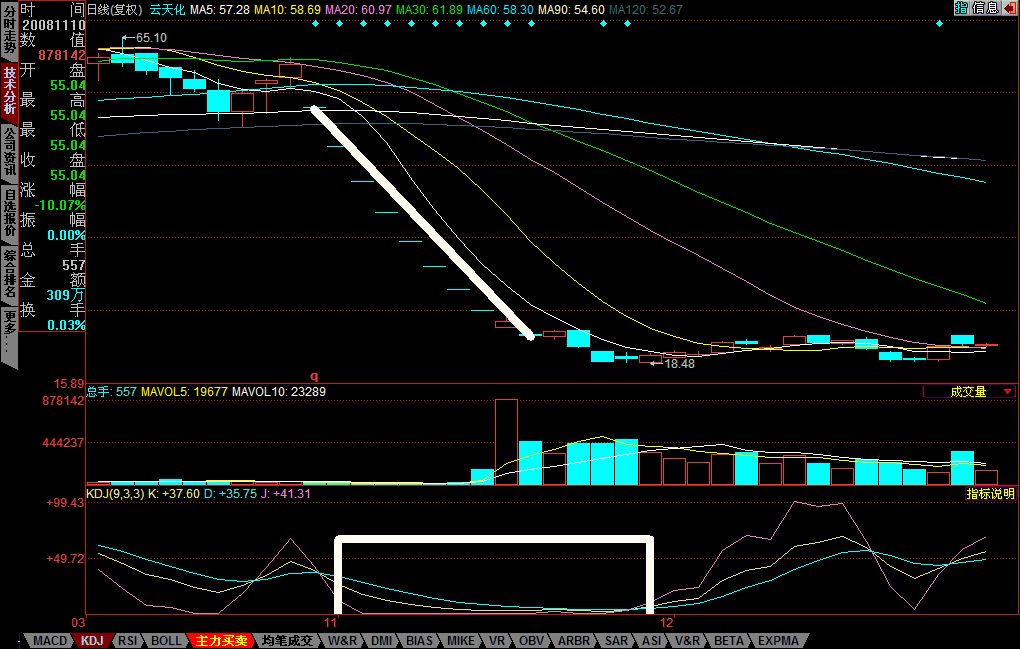1020x649 pixels.
Task: Expand the 成交量 dropdown arrow
Action: tap(1006, 392)
